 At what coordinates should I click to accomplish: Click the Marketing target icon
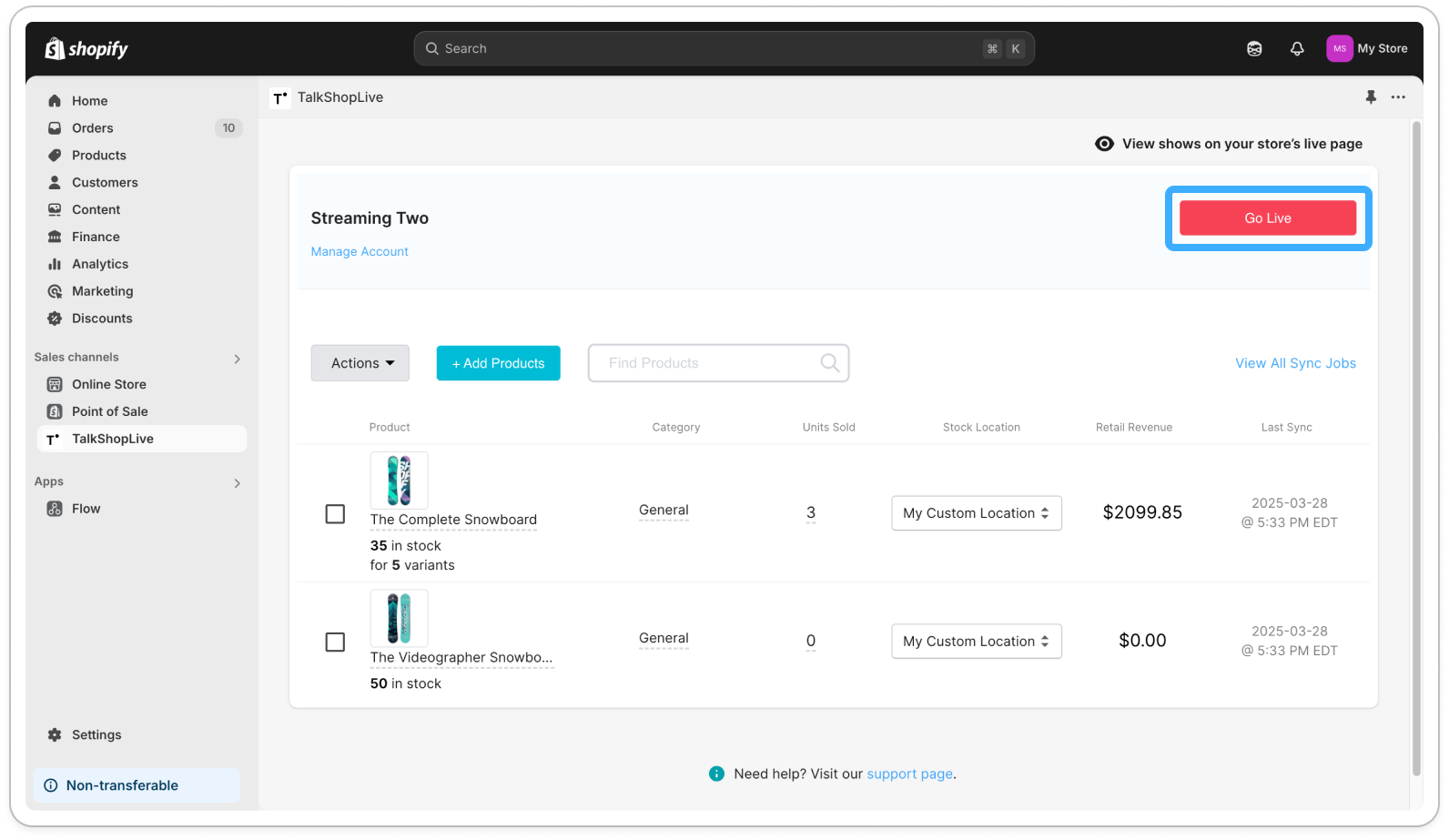point(55,292)
